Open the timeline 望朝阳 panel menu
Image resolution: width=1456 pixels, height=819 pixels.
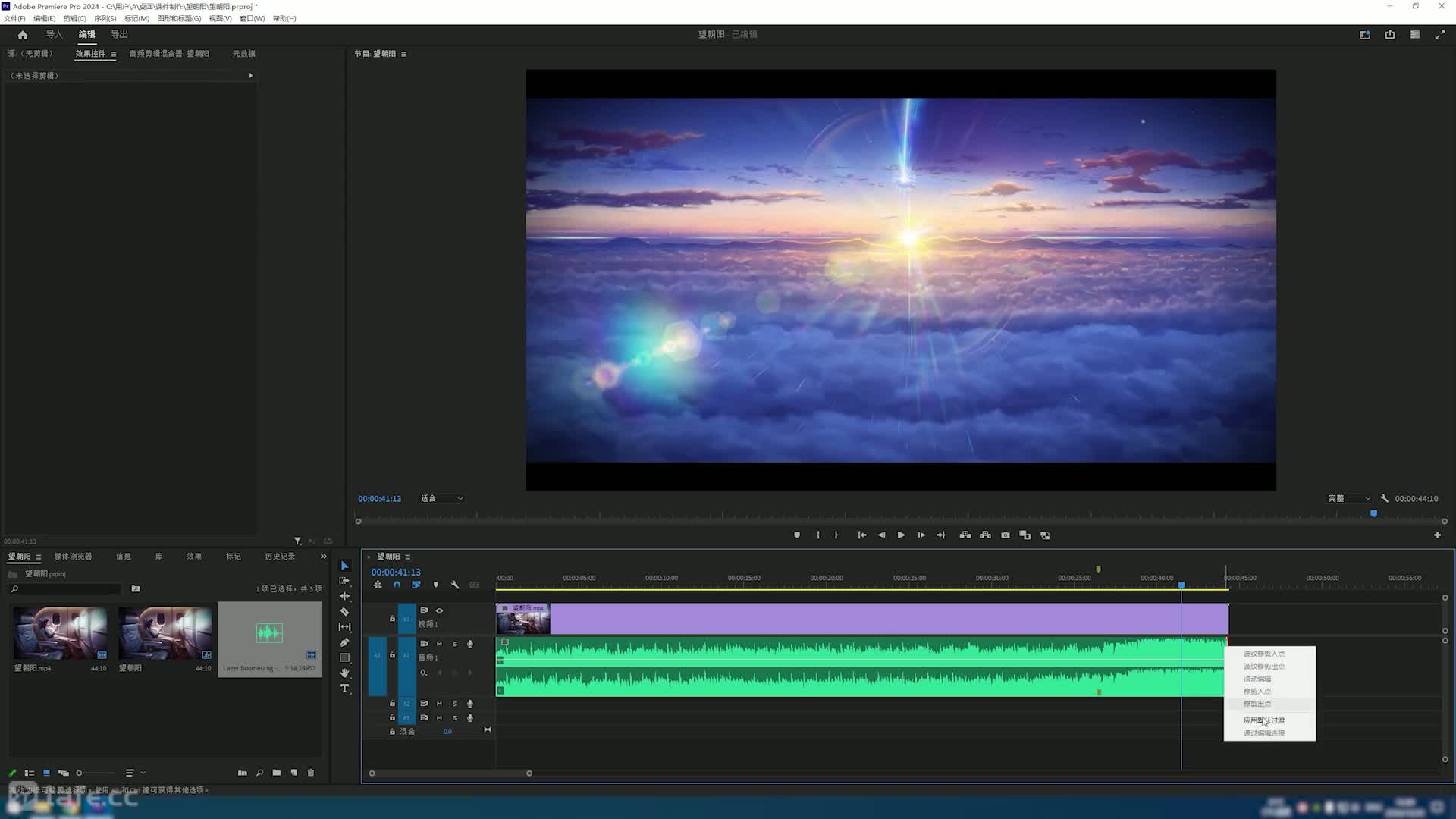[407, 557]
